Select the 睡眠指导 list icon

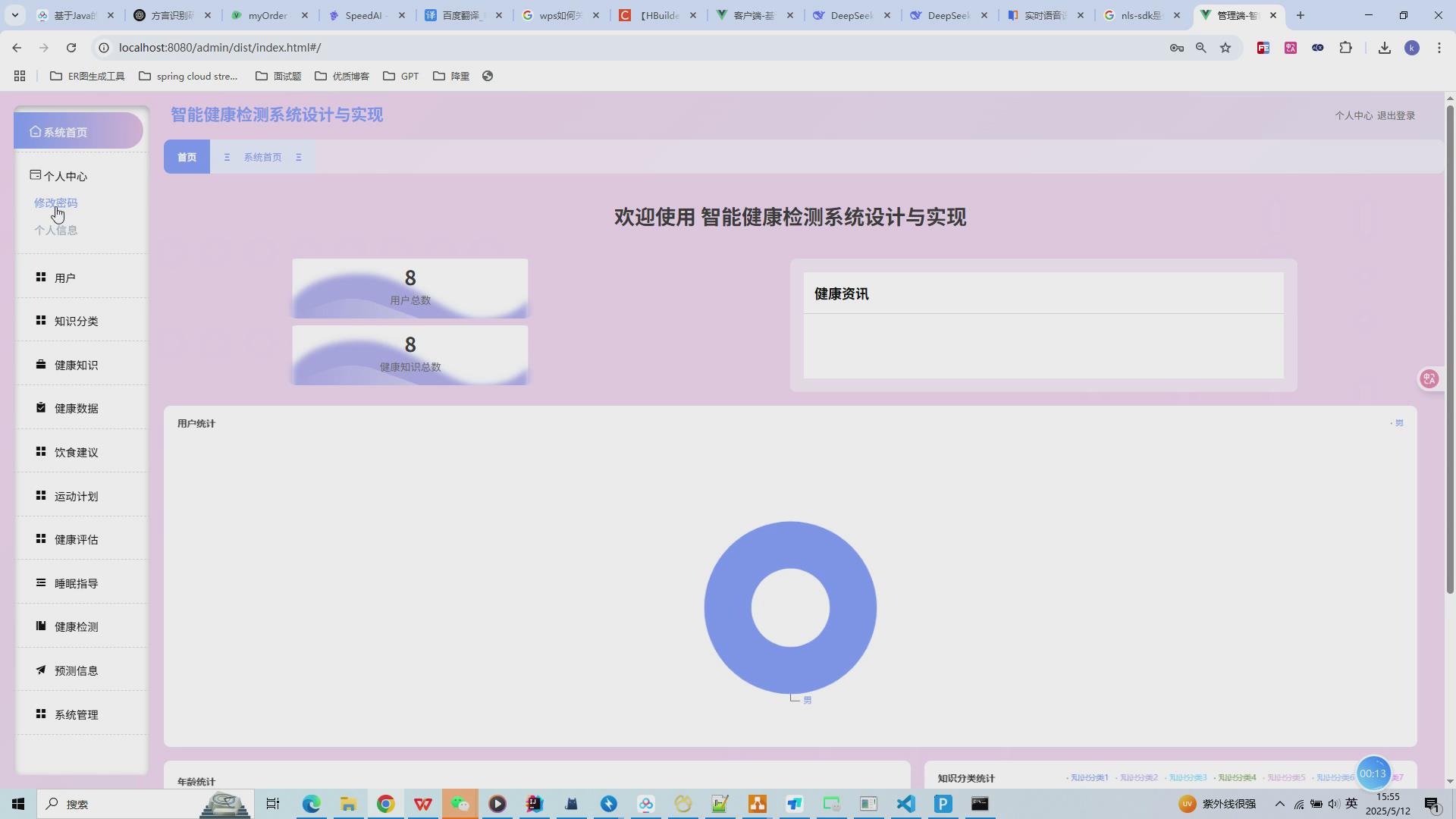[41, 582]
